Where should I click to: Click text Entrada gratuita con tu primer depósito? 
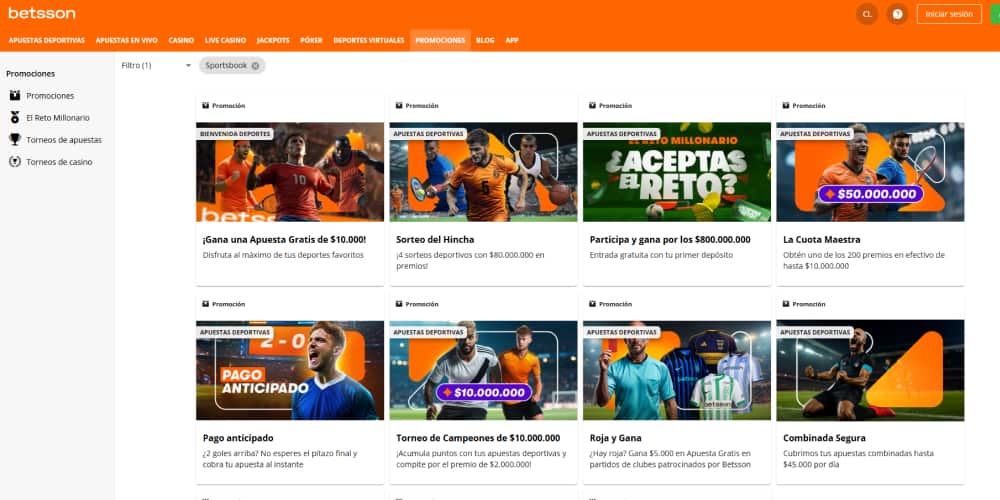(x=661, y=255)
